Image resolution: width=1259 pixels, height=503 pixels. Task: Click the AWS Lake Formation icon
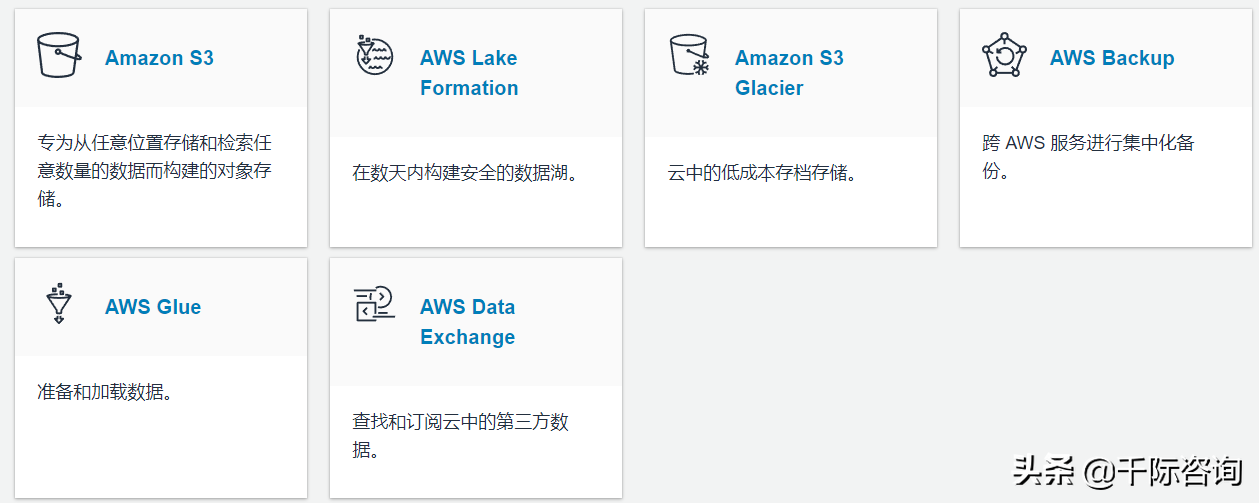pos(375,55)
